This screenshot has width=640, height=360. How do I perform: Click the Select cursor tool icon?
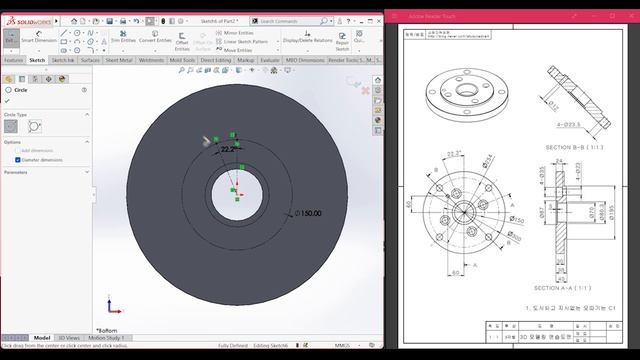click(x=150, y=21)
